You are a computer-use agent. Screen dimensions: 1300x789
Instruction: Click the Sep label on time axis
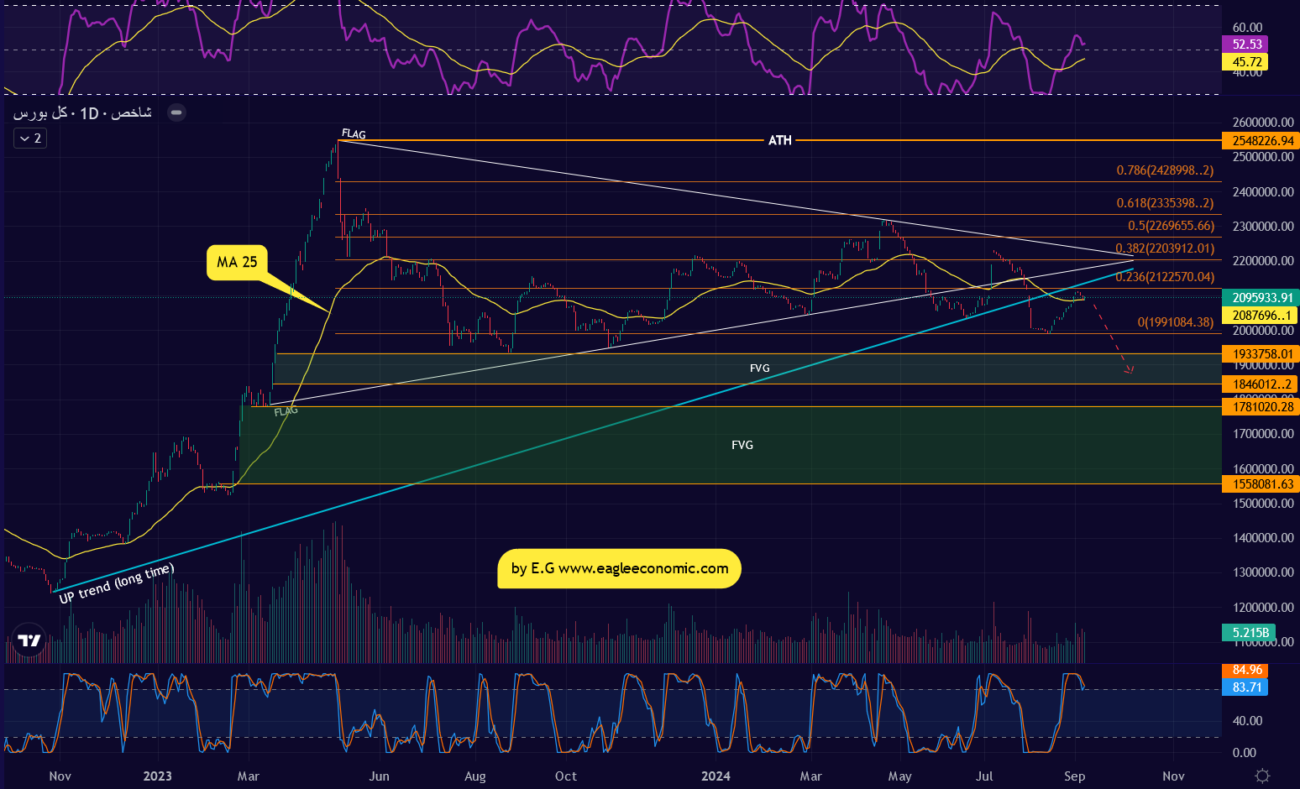(x=1076, y=776)
